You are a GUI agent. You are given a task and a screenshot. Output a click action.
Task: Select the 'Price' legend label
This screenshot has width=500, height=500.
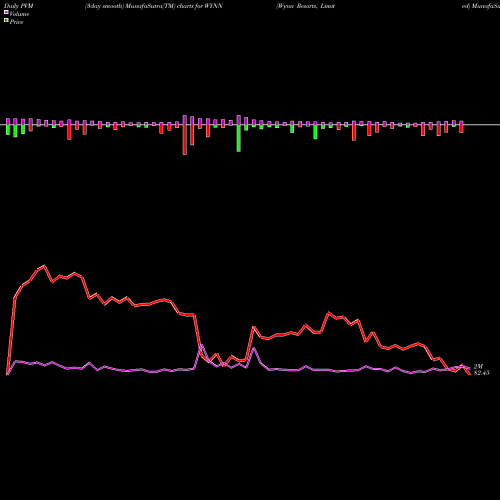tap(16, 22)
